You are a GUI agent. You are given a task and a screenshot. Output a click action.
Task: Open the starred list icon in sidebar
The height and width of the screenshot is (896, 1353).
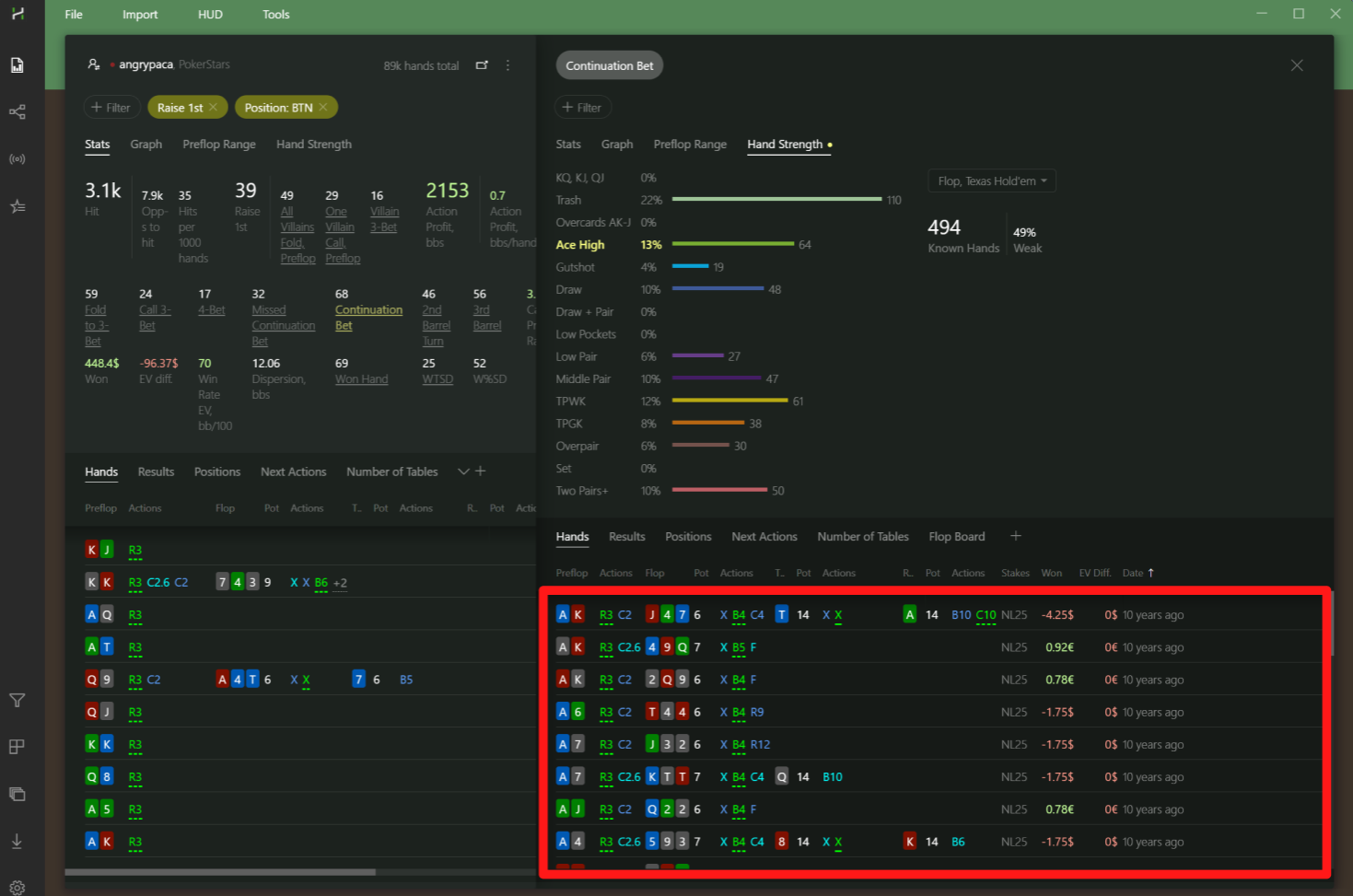pos(17,206)
